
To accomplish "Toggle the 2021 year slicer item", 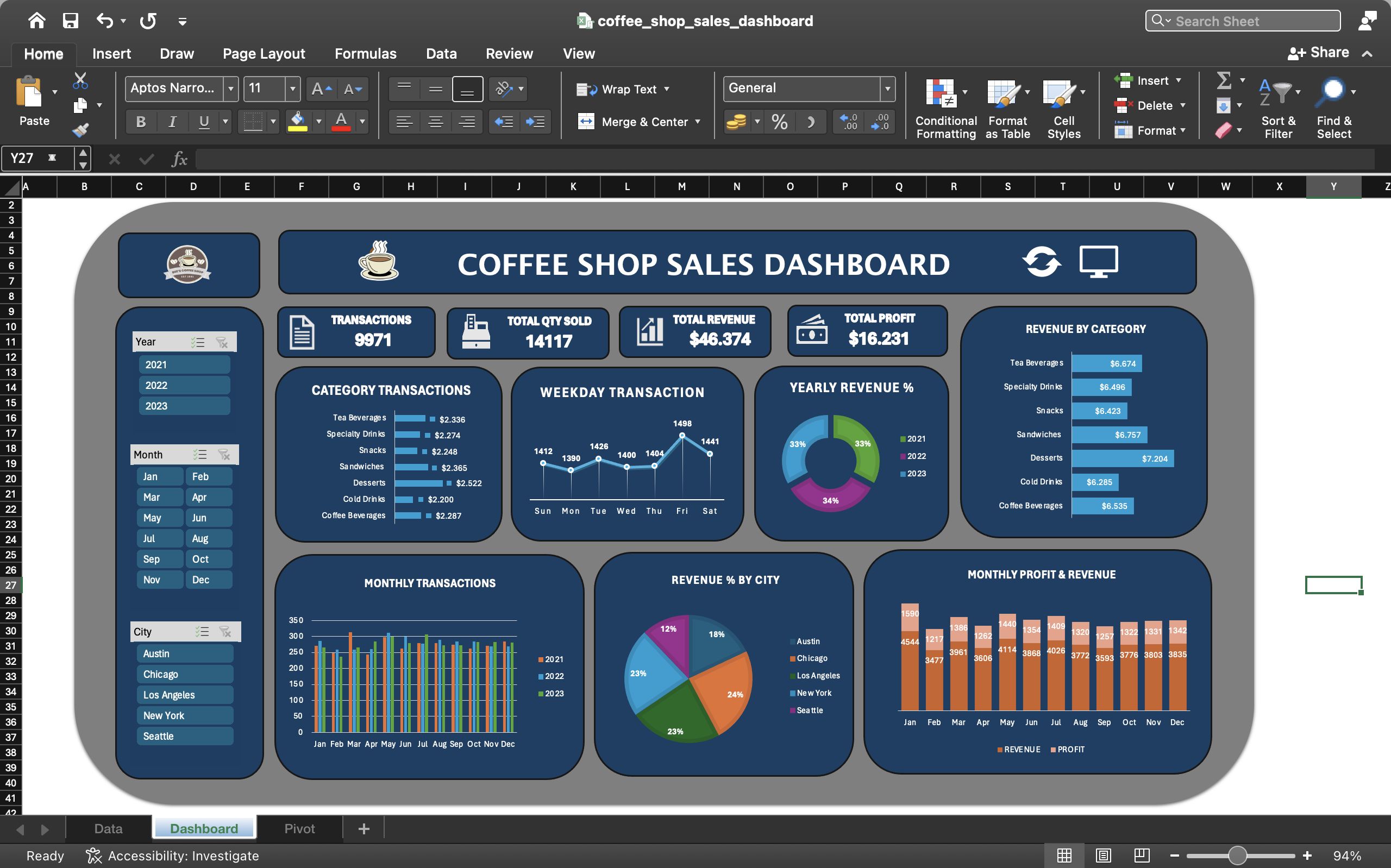I will tap(184, 364).
